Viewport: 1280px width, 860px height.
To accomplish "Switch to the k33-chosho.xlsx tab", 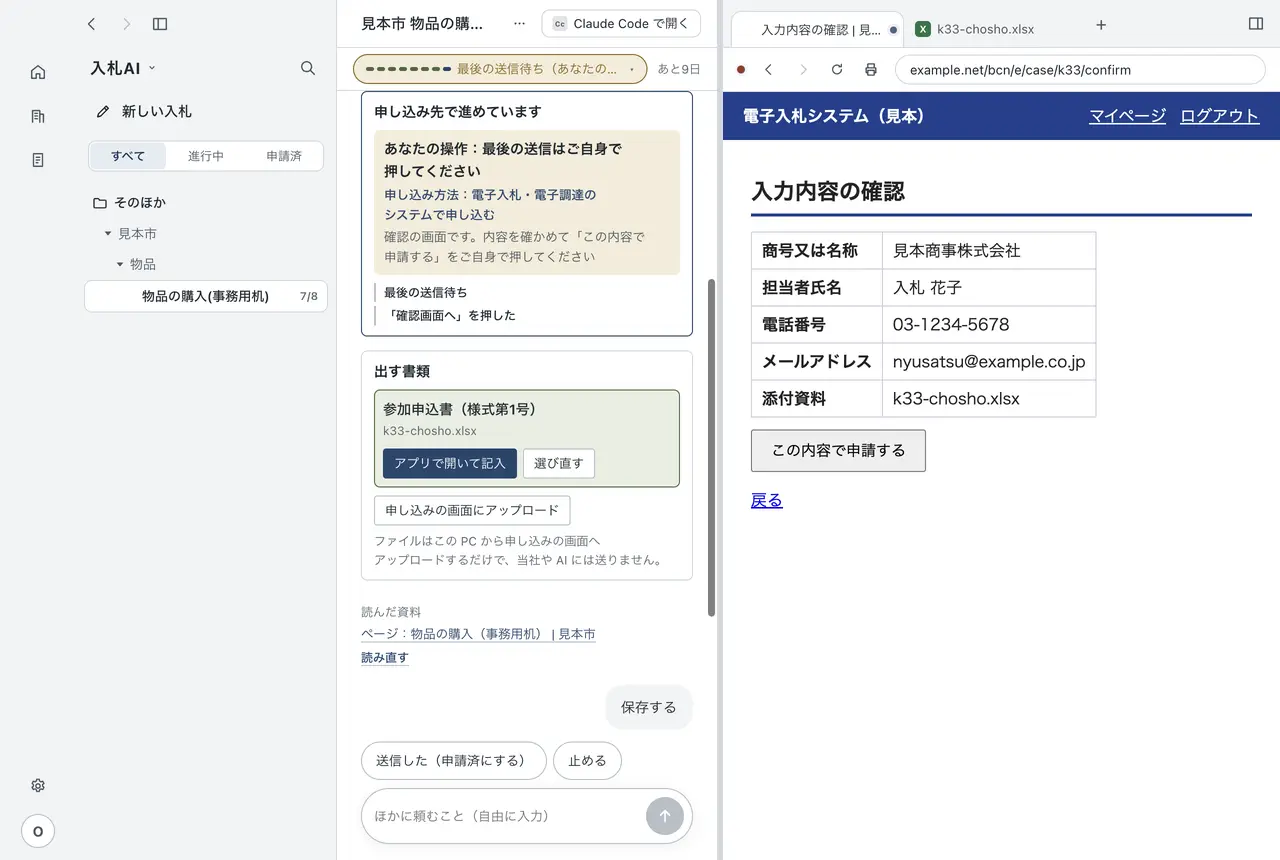I will coord(976,28).
